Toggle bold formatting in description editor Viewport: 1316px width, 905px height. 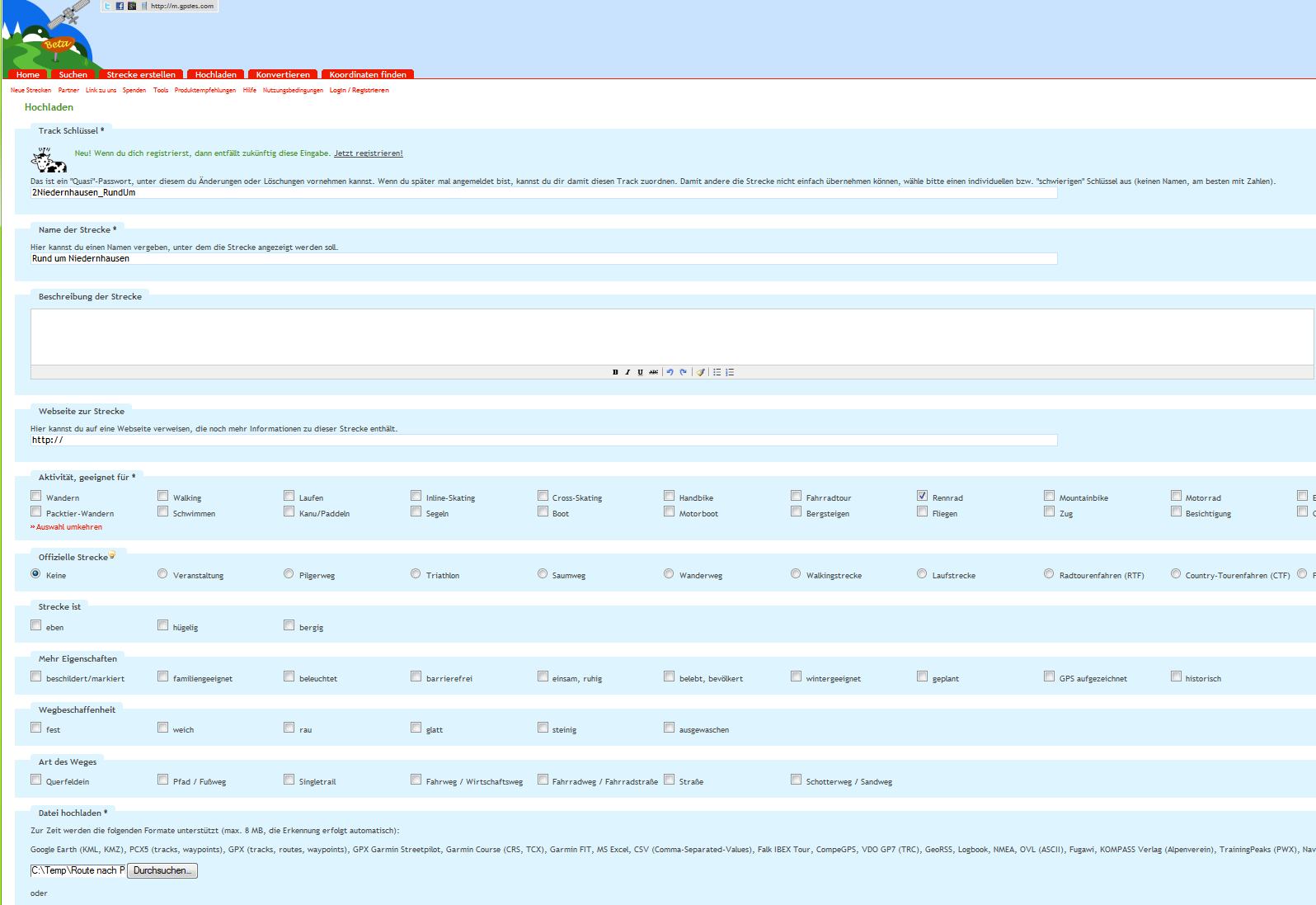click(615, 372)
